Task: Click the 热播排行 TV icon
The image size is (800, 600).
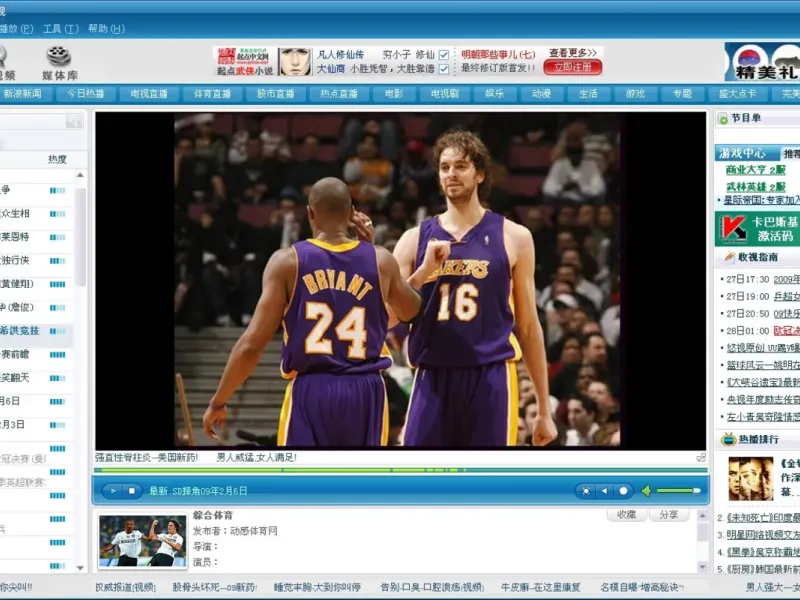Action: click(x=729, y=439)
